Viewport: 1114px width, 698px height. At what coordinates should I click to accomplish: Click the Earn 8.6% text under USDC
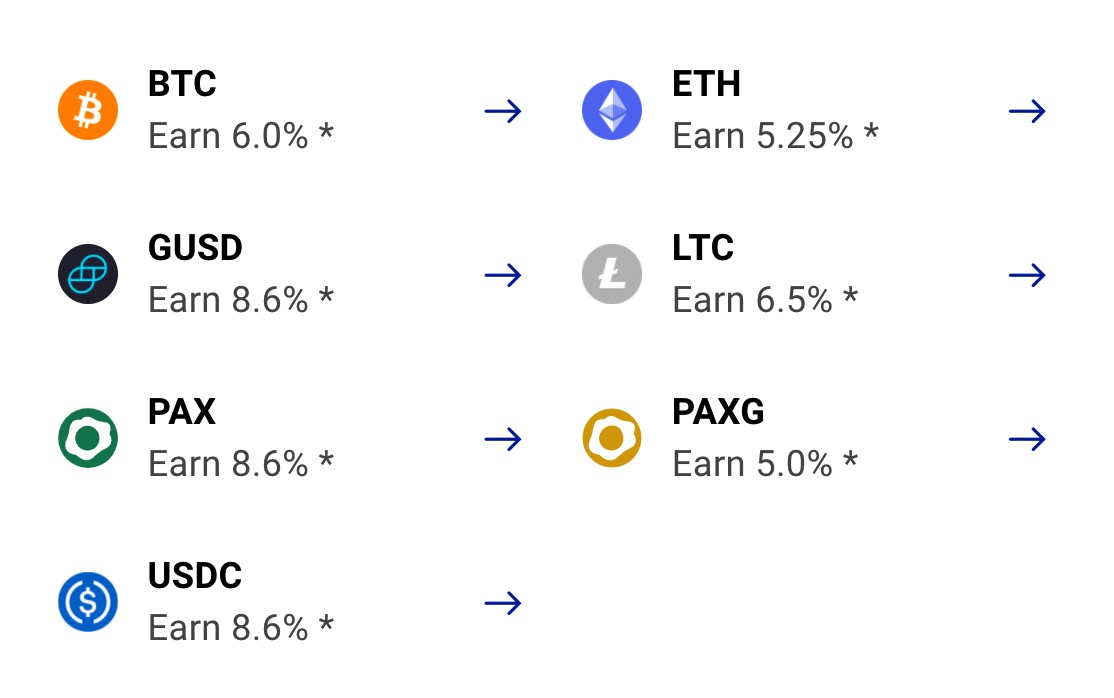click(241, 627)
